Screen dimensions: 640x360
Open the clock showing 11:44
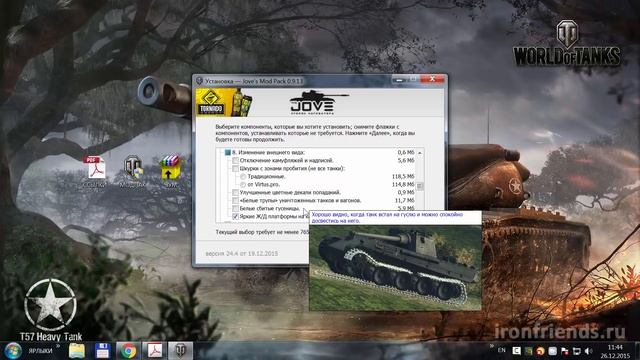point(615,351)
